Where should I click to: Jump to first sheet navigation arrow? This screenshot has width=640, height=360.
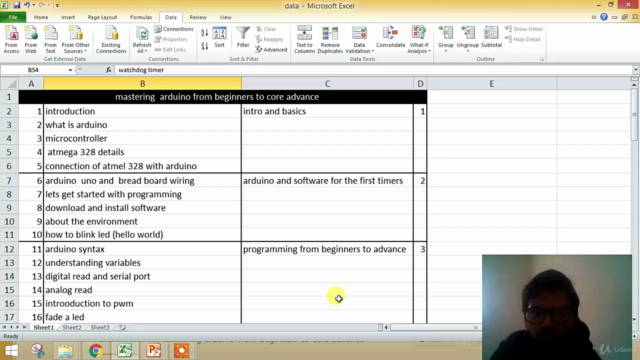4,327
